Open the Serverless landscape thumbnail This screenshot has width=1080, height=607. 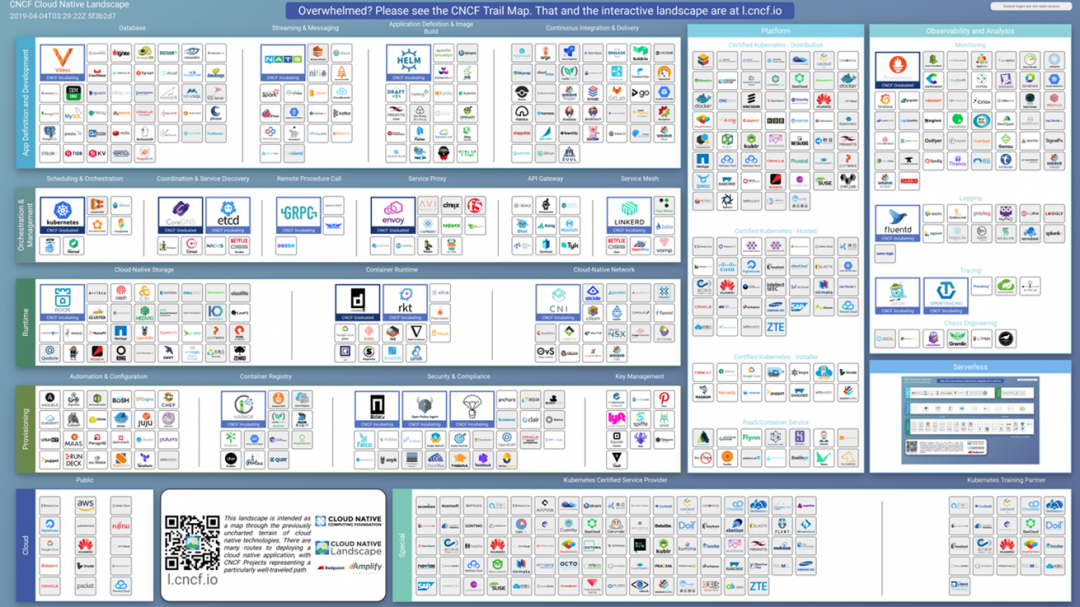coord(970,420)
